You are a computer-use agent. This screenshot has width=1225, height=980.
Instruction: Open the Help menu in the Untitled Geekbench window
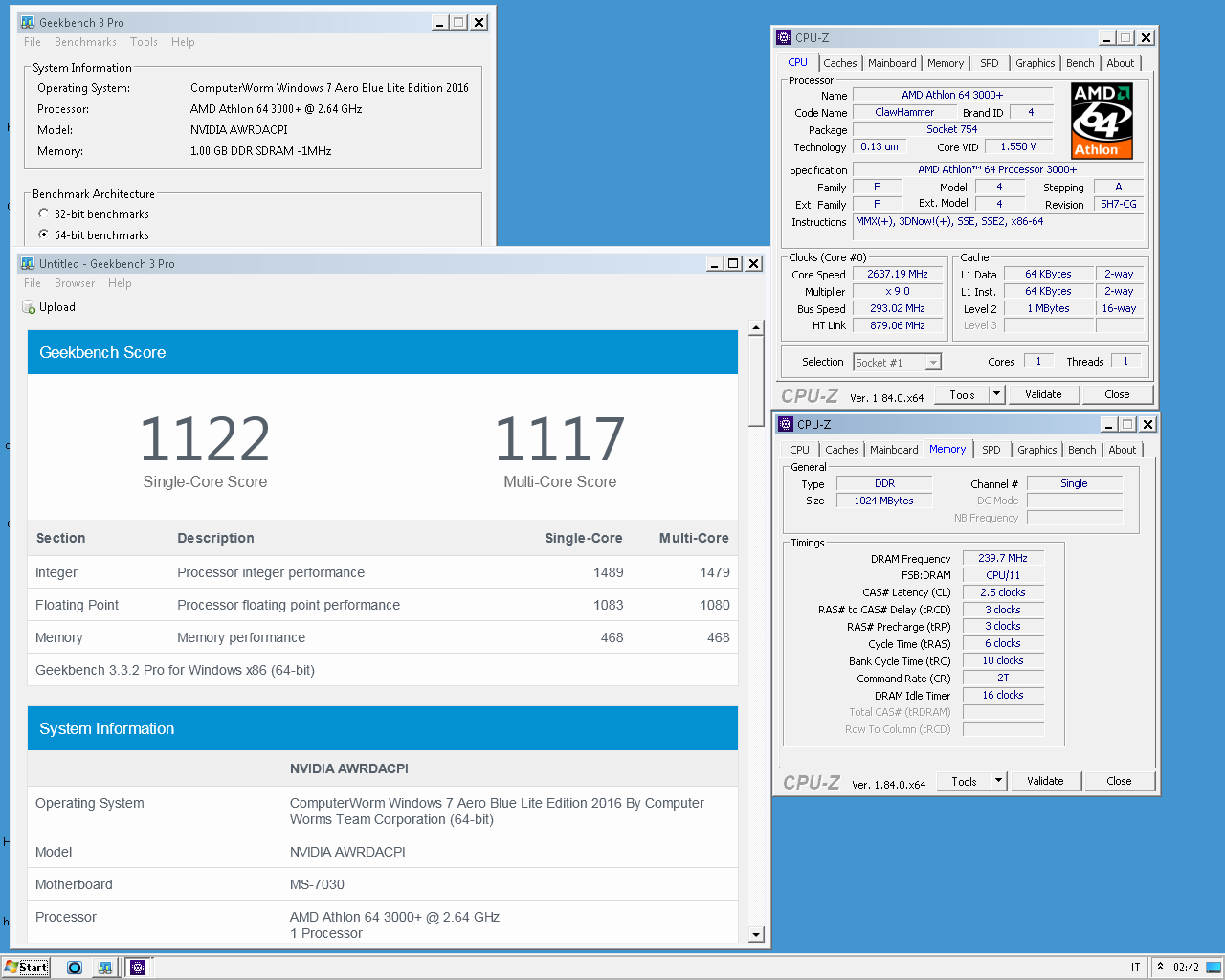[x=120, y=283]
